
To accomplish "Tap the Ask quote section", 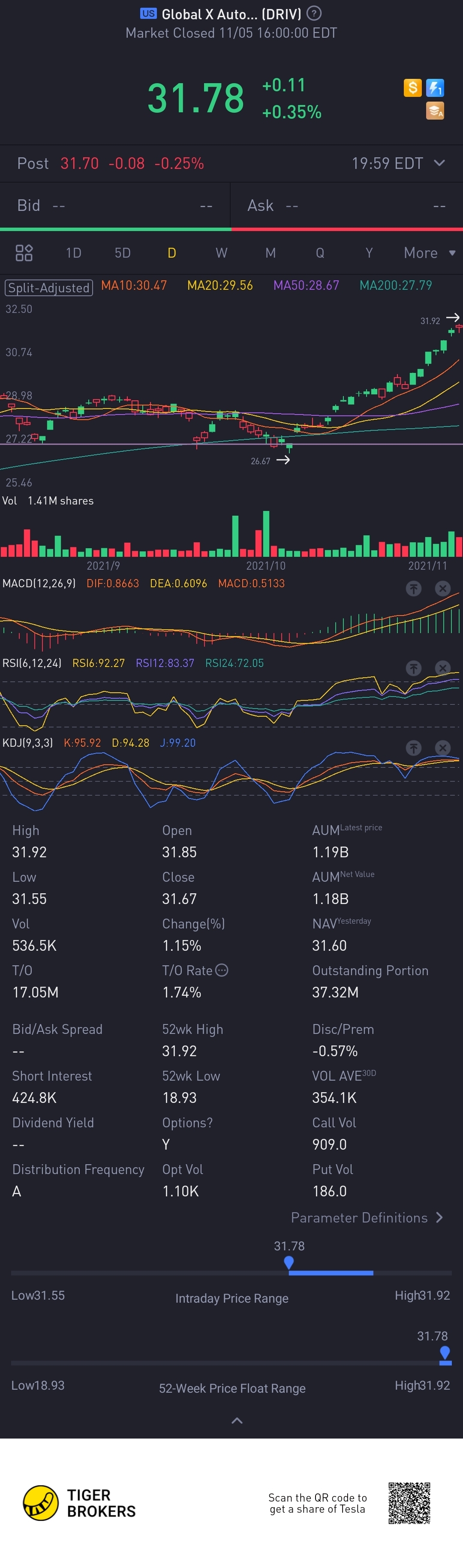I will coord(347,205).
